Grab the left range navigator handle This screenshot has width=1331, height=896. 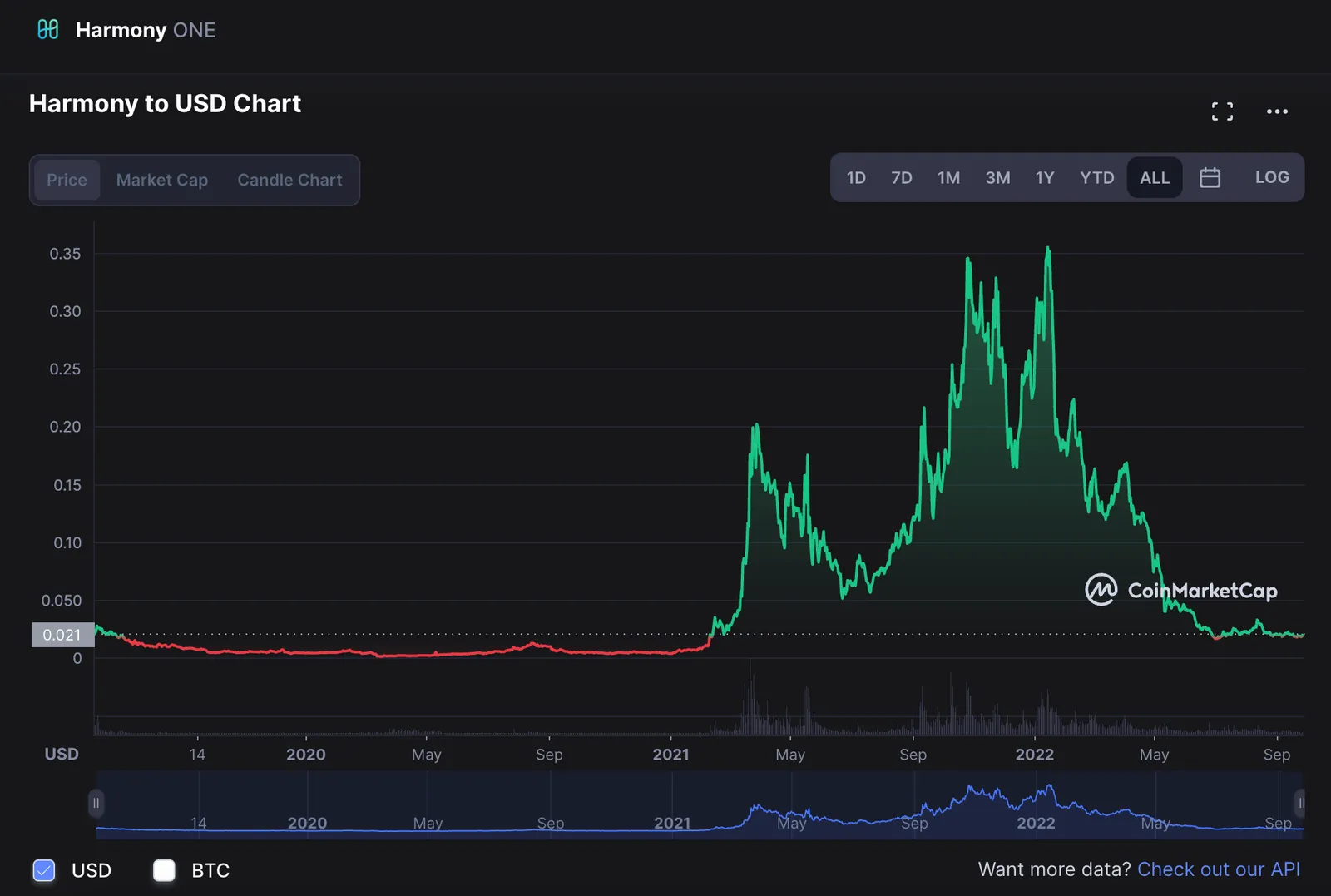click(x=96, y=803)
